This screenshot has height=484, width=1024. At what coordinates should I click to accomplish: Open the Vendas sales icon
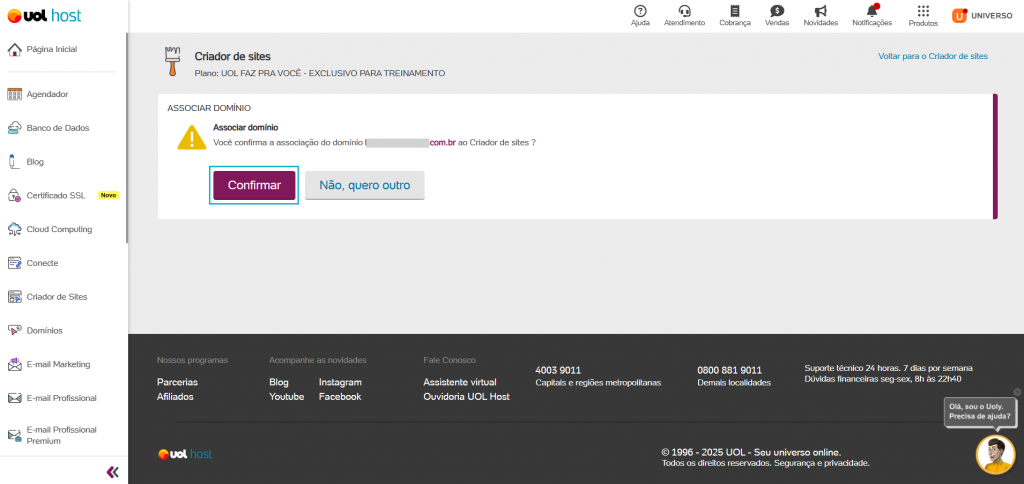point(777,11)
